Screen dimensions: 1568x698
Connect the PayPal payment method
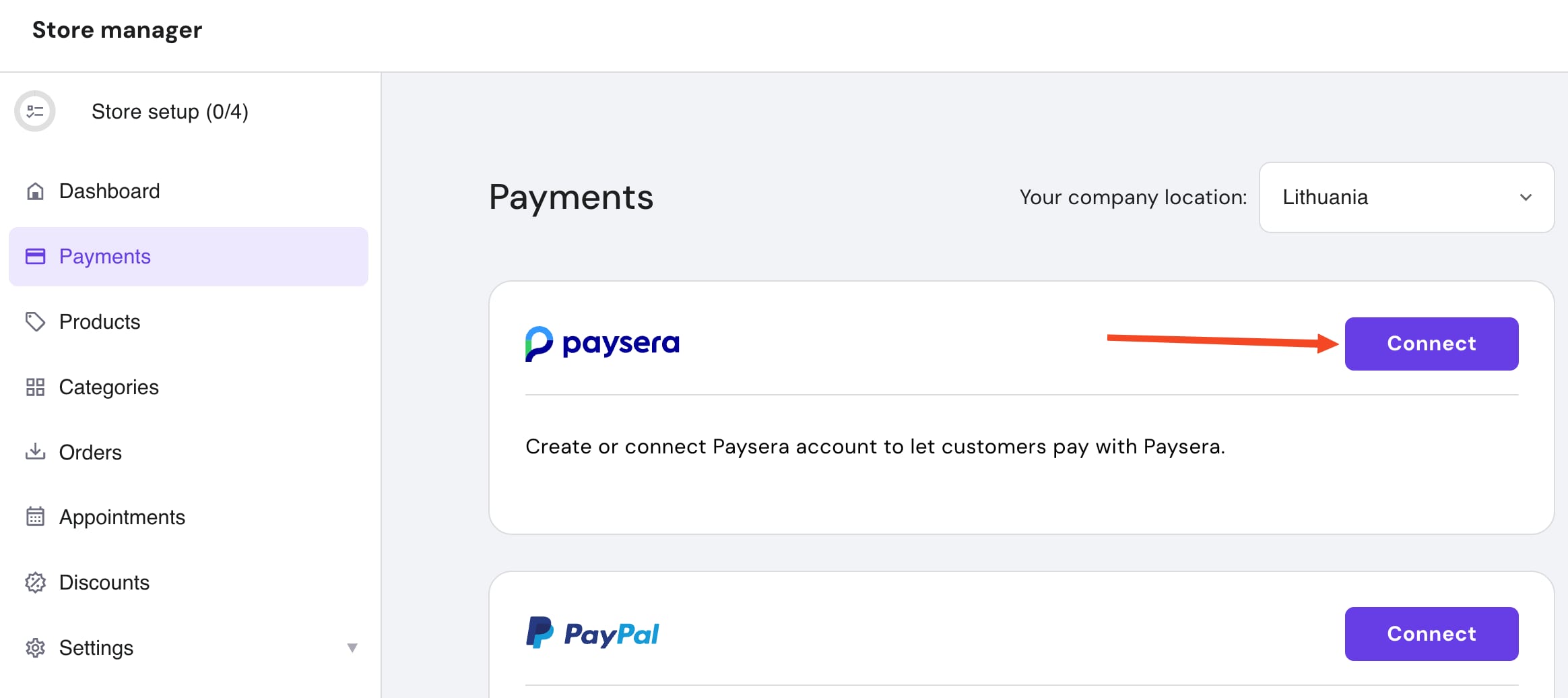(1431, 634)
